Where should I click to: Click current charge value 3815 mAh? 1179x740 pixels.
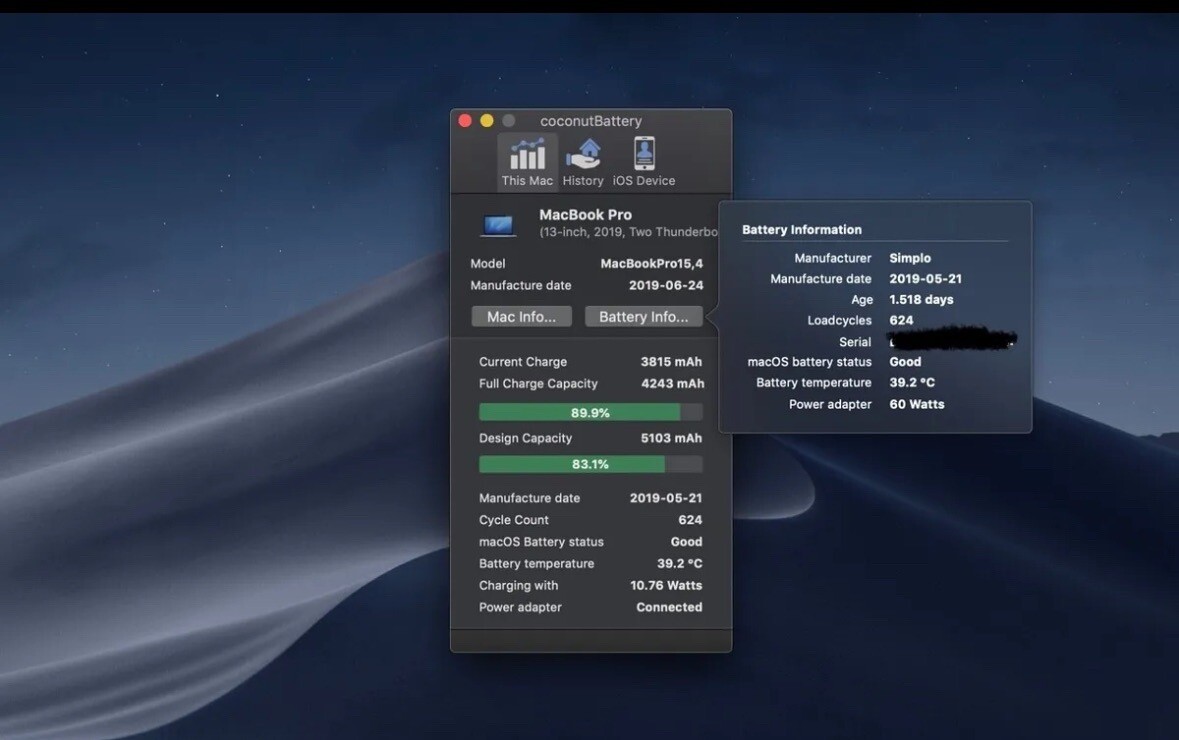(x=671, y=362)
